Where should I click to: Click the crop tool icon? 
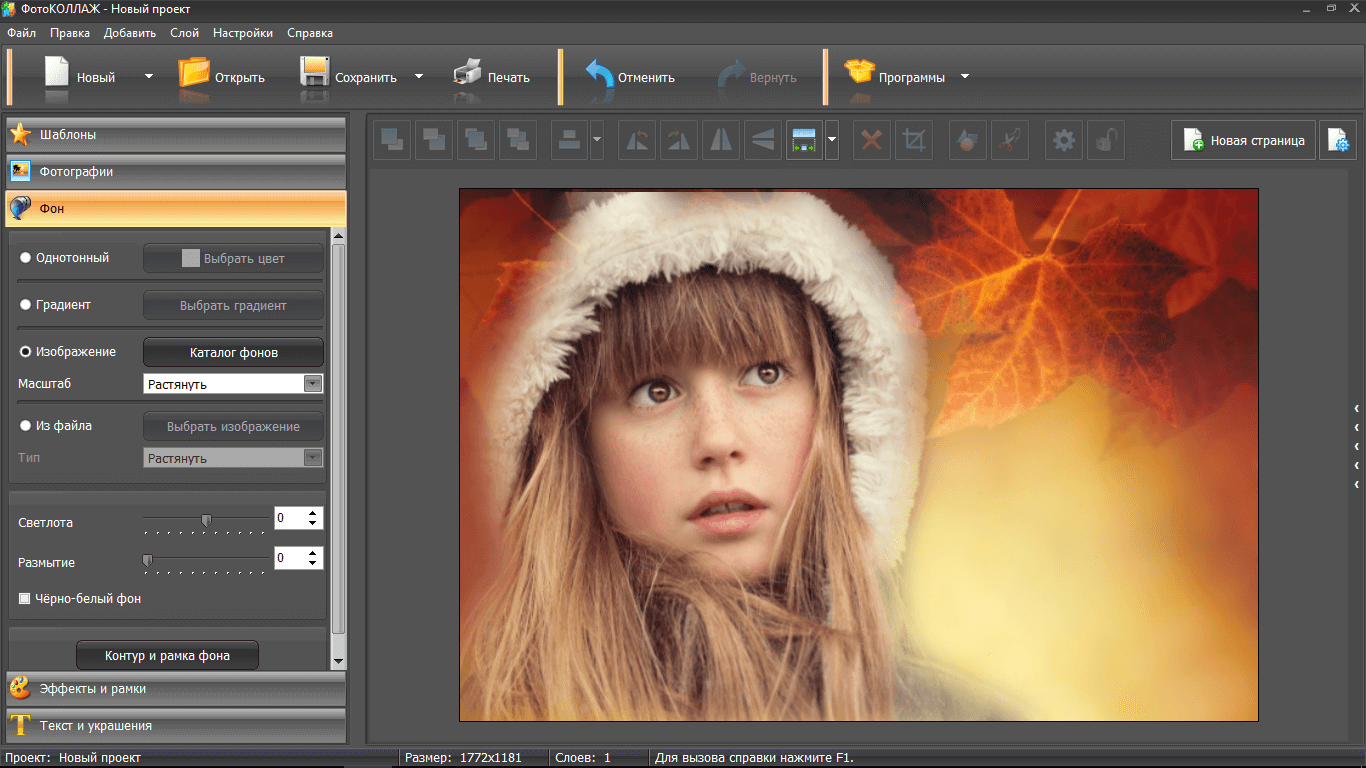(913, 141)
